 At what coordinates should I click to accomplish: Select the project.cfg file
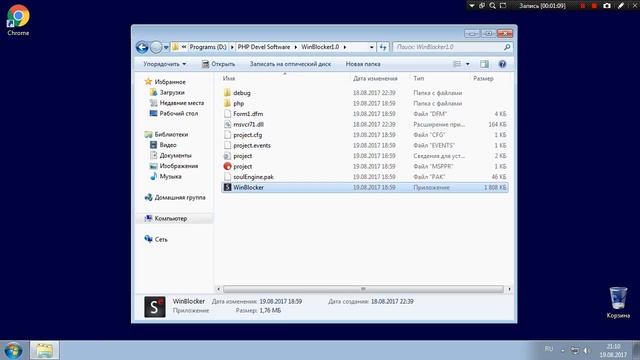coord(247,135)
